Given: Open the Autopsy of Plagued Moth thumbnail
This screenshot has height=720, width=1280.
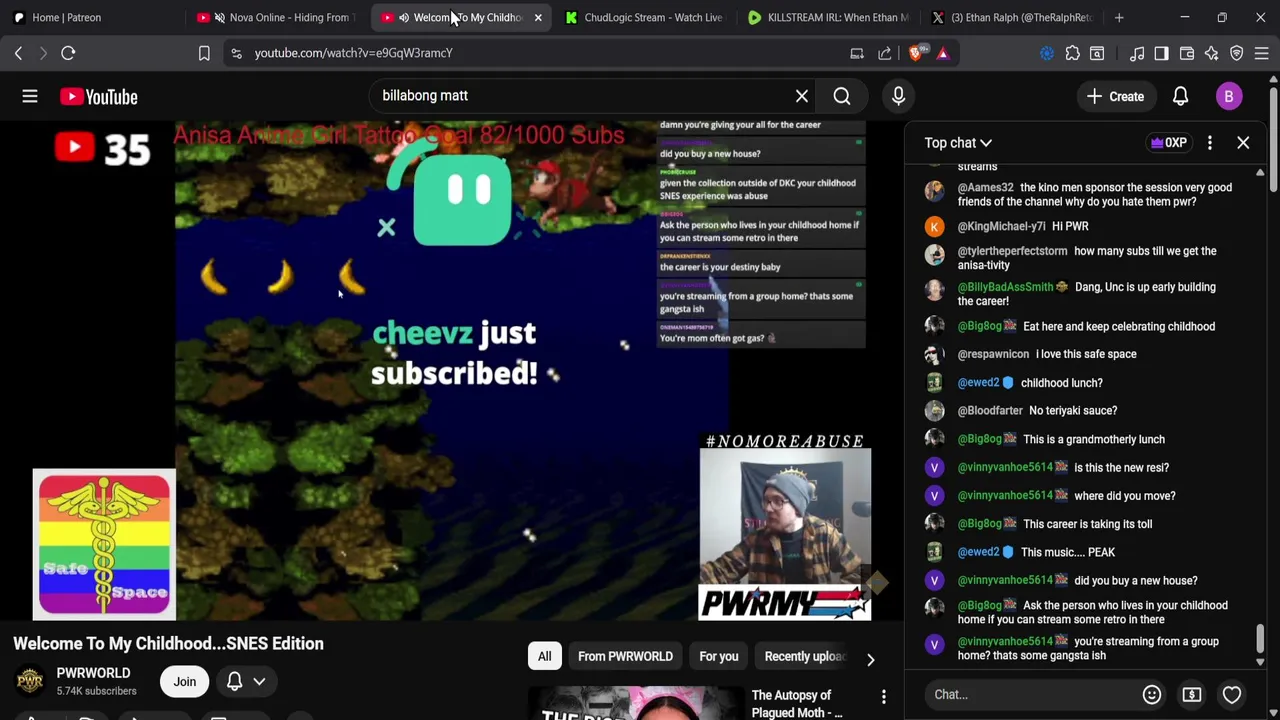Looking at the screenshot, I should (636, 704).
